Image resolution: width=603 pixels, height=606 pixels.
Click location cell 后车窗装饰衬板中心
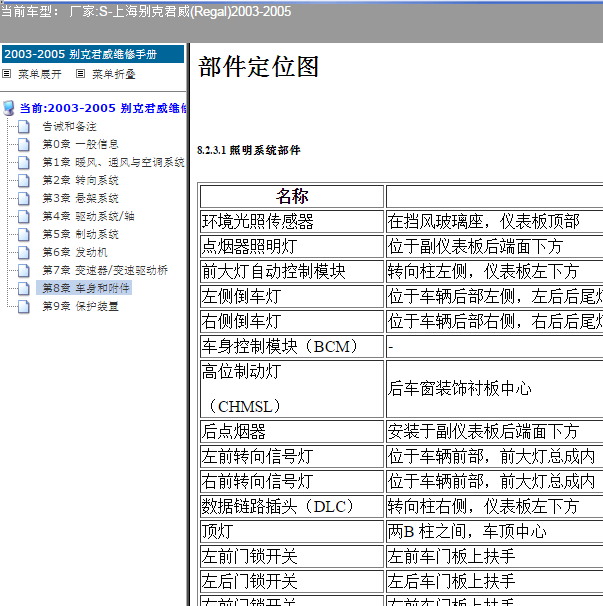point(494,389)
